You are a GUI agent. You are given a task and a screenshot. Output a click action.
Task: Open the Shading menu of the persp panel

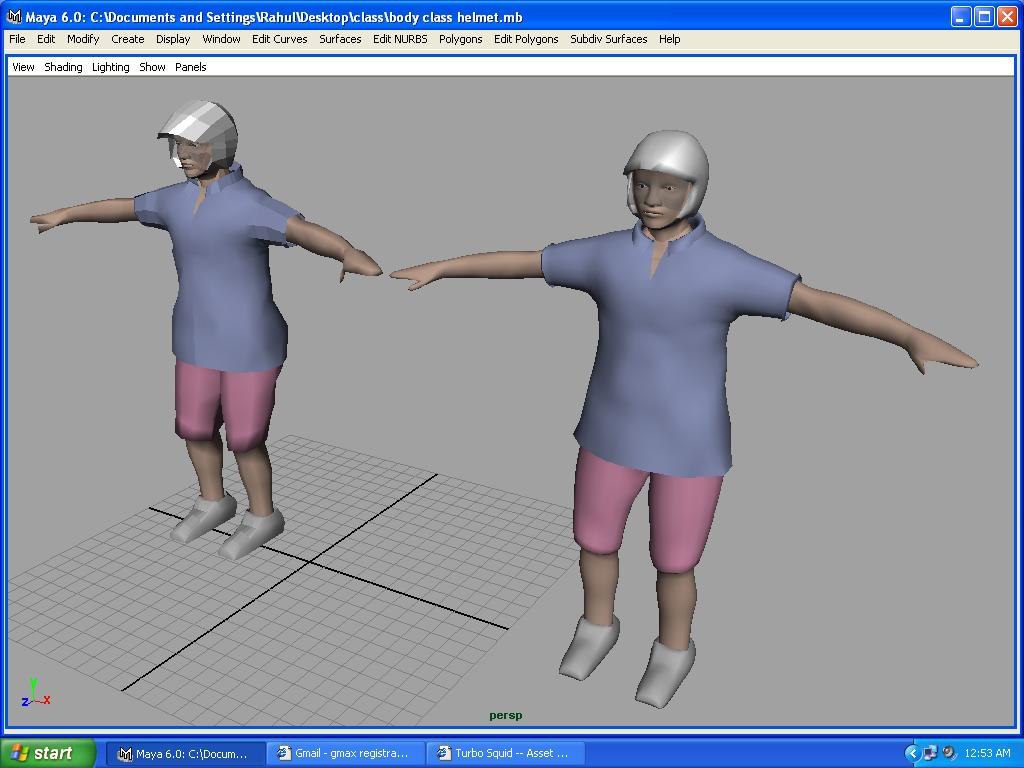point(63,66)
